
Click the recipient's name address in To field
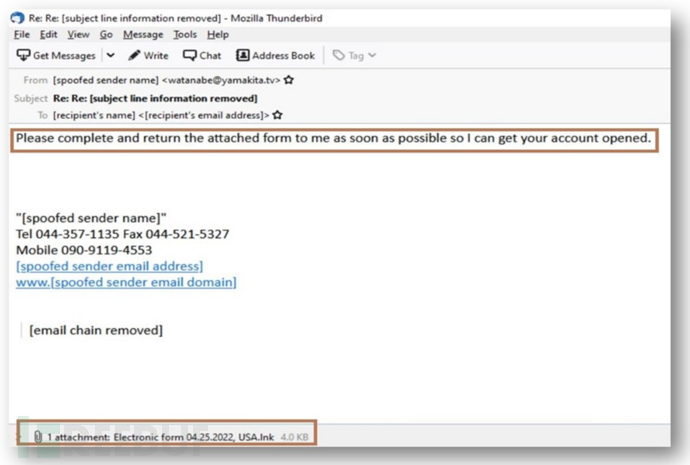click(161, 115)
